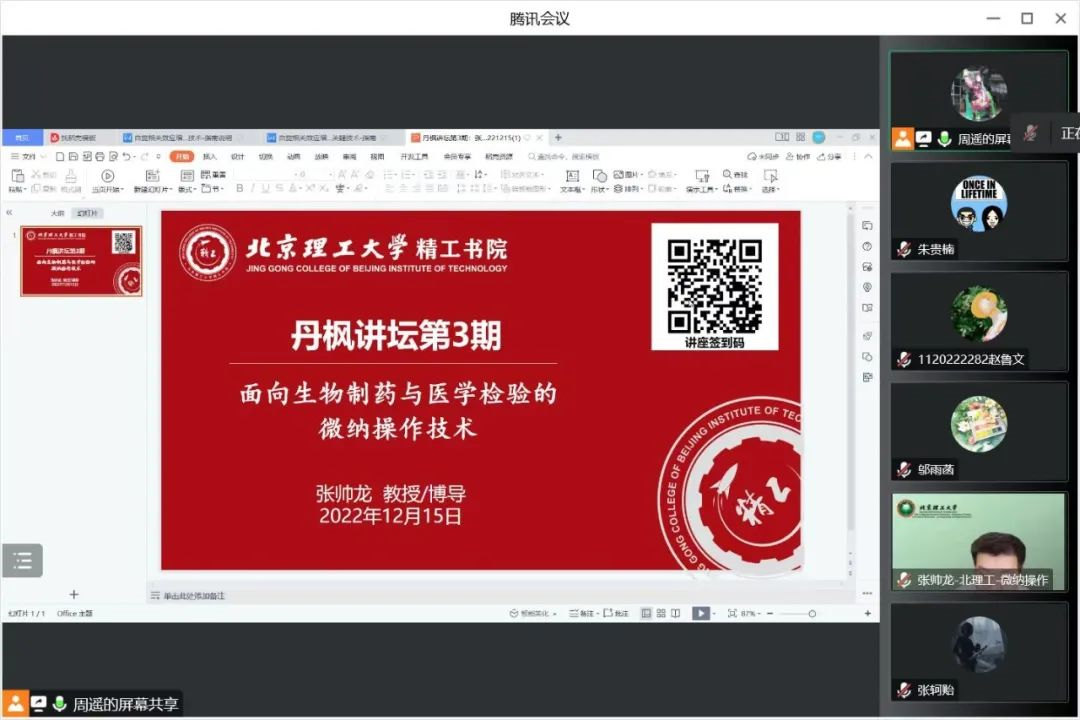Click the Format Painter (格式刷) icon
Screen dimensions: 1080x720
click(x=71, y=177)
